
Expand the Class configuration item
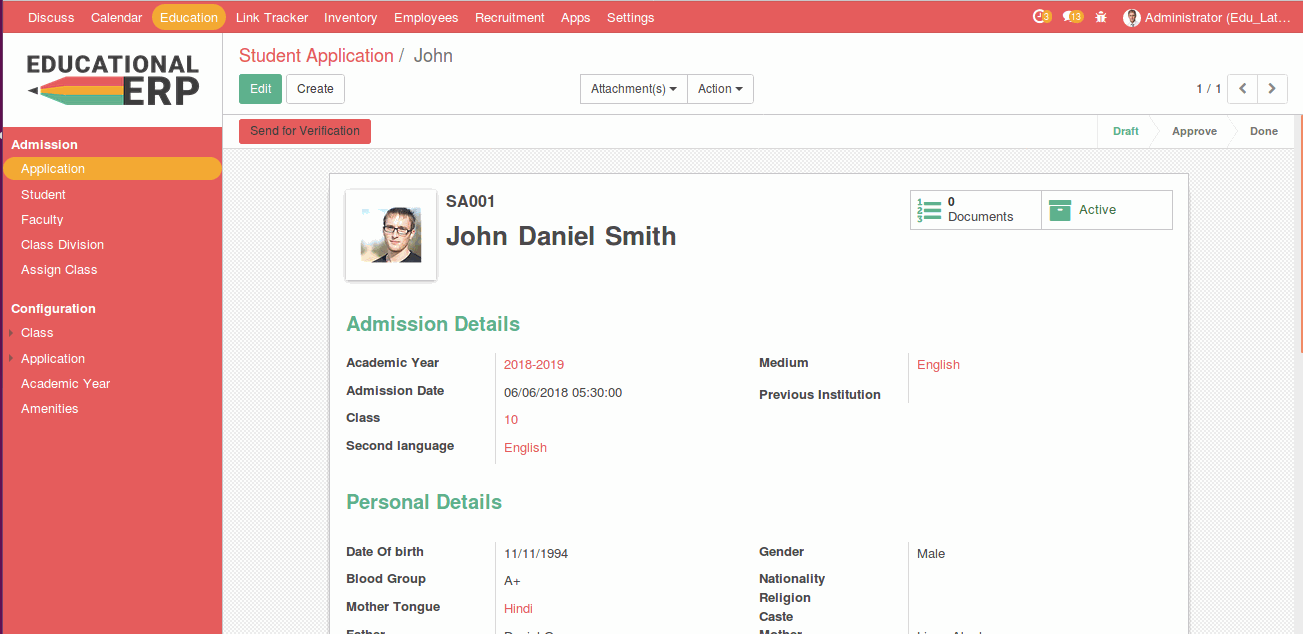coord(37,333)
